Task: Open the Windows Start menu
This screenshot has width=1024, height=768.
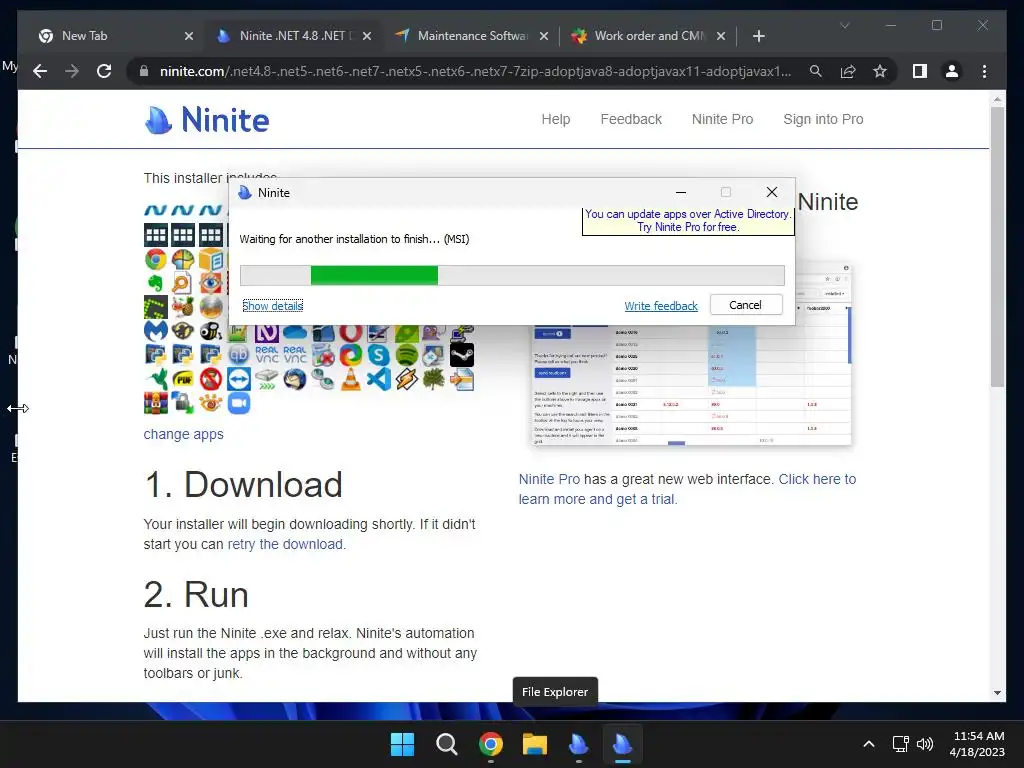Action: click(402, 744)
